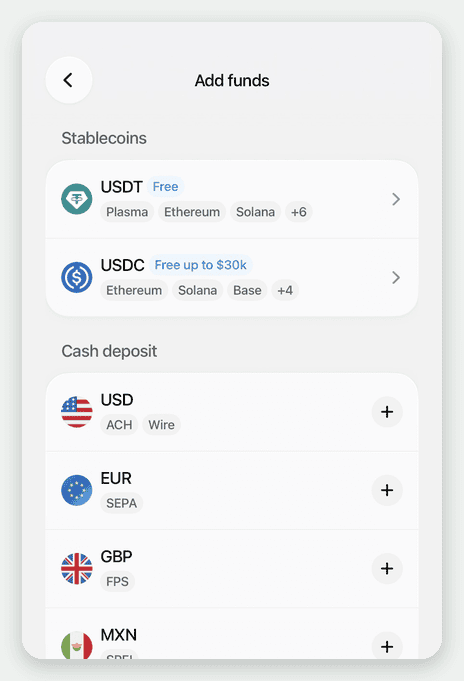Click the SEPA chip under EUR

click(x=122, y=503)
